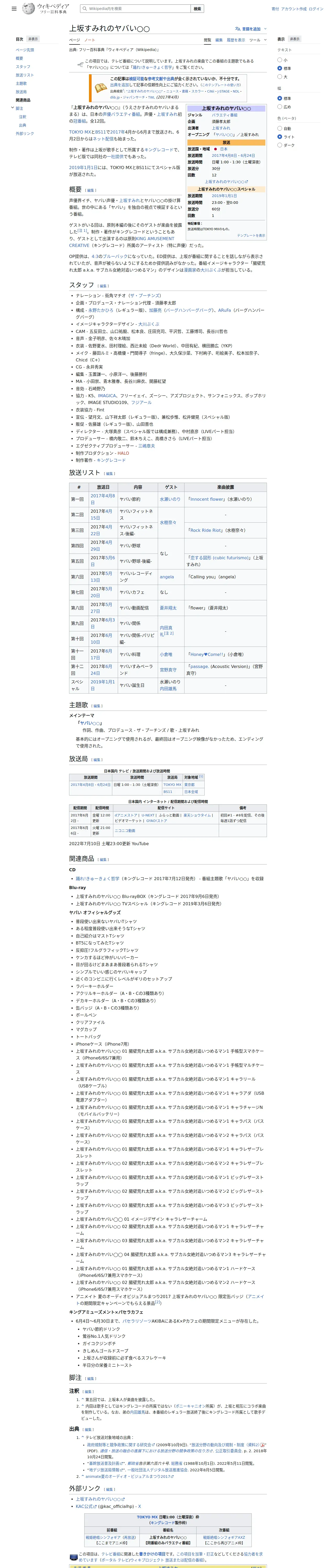
Task: Click the 編集 link beside the 放送リスト heading
Action: [x=109, y=474]
